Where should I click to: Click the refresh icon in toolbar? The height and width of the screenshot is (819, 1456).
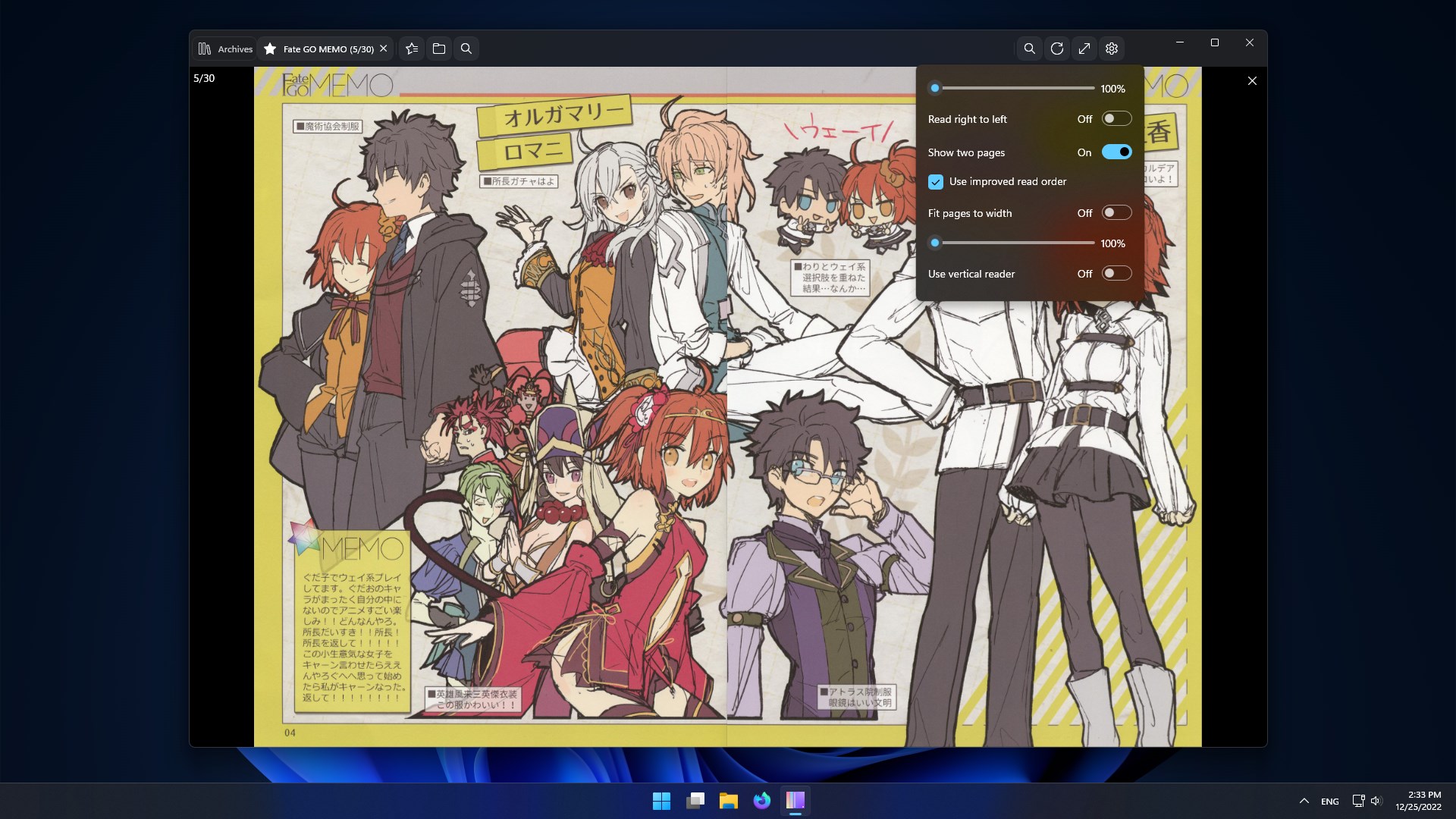(x=1056, y=49)
